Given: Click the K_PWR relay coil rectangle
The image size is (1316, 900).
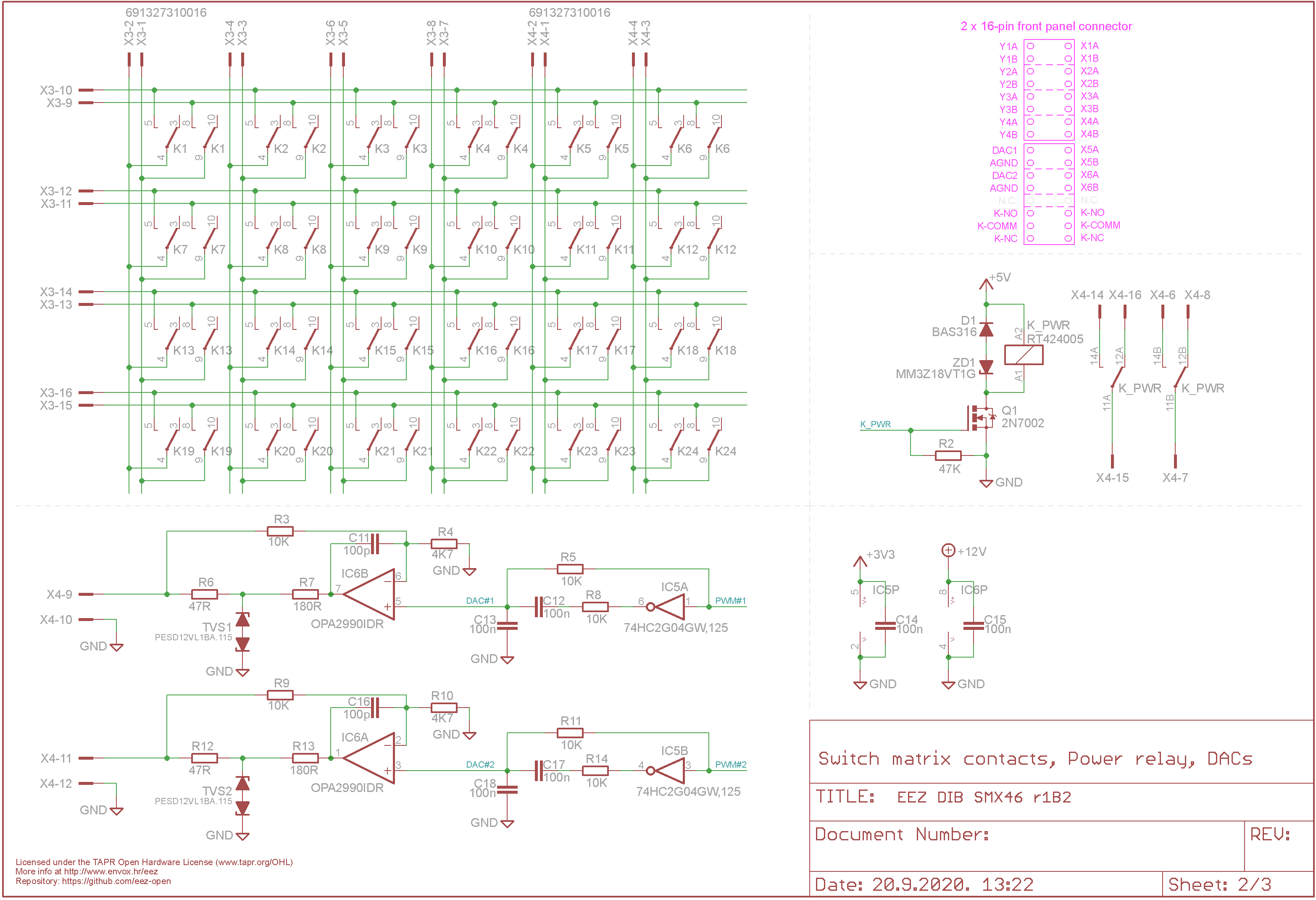Looking at the screenshot, I should (x=1023, y=355).
